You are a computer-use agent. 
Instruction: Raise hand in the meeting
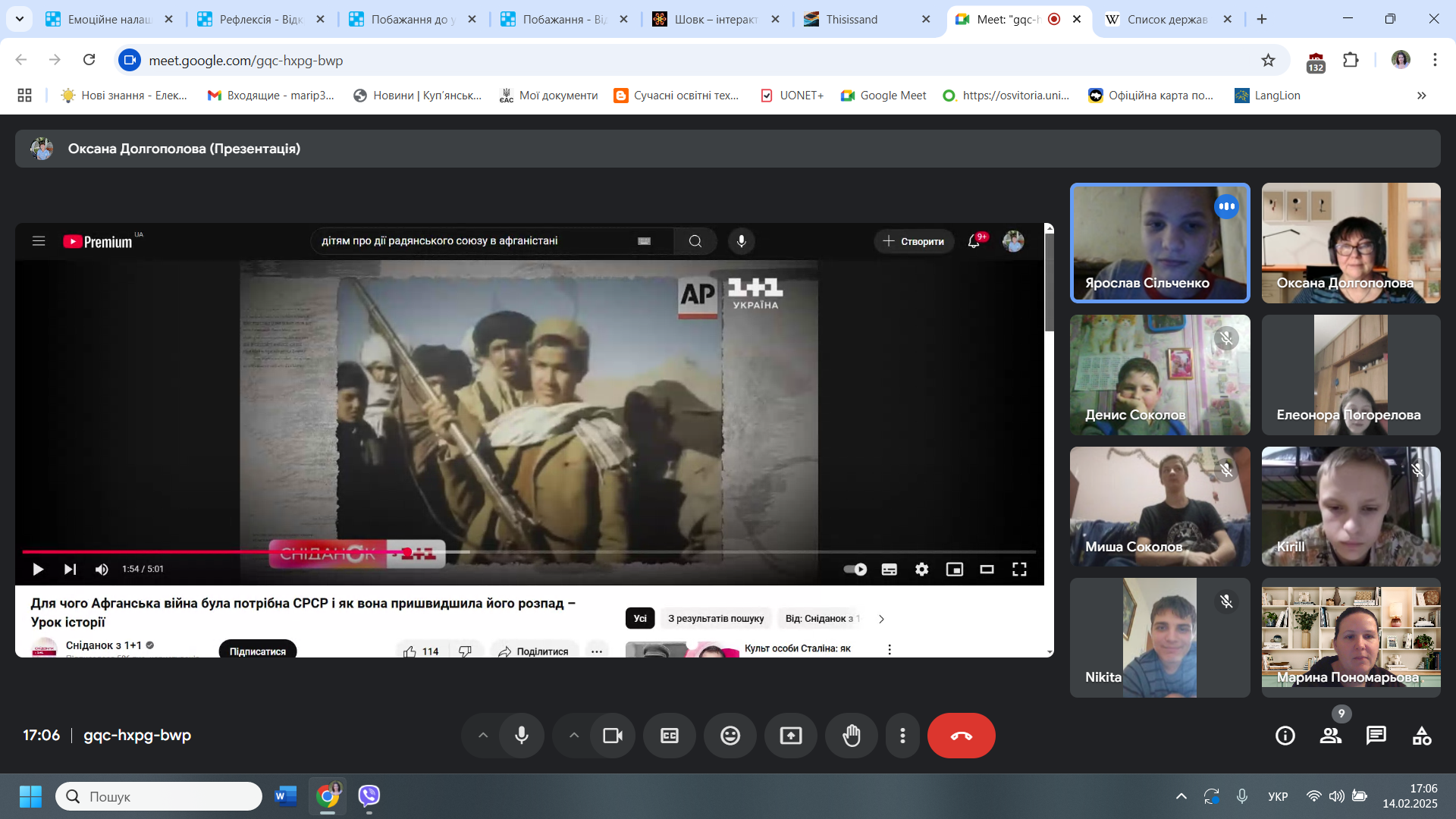tap(852, 736)
